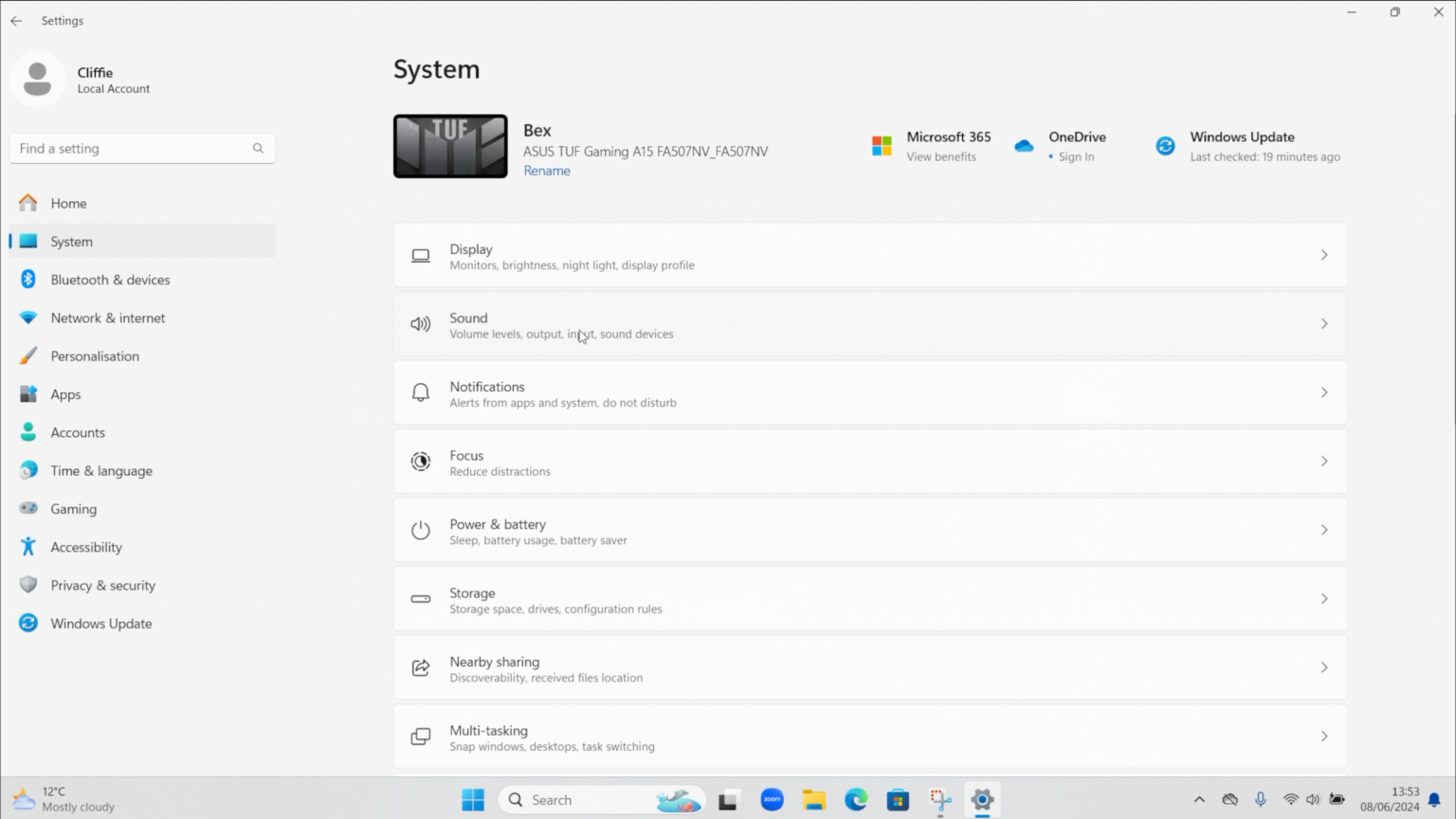The height and width of the screenshot is (819, 1456).
Task: Open volume control from system tray
Action: (1314, 799)
